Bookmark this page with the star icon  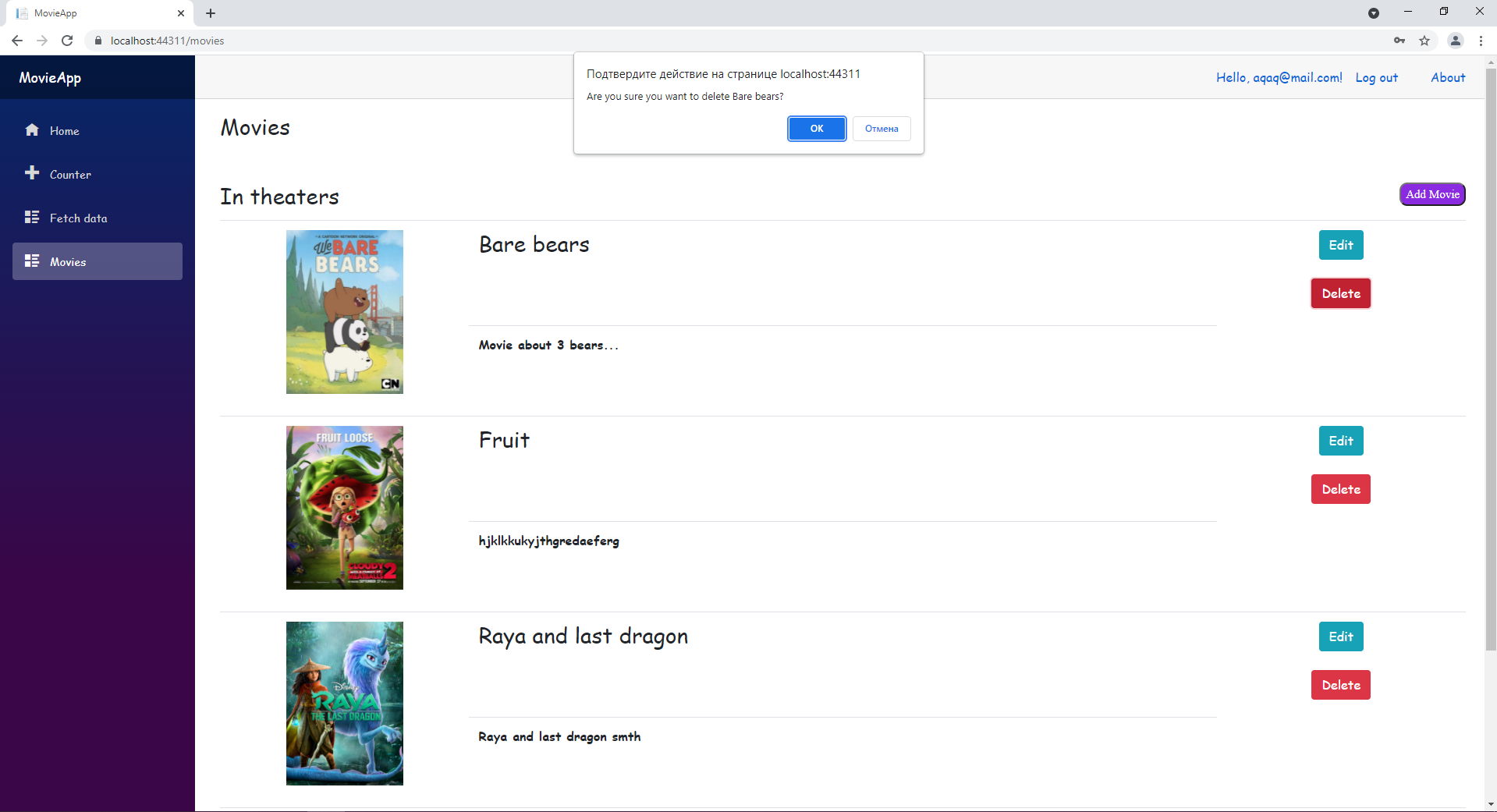coord(1424,41)
